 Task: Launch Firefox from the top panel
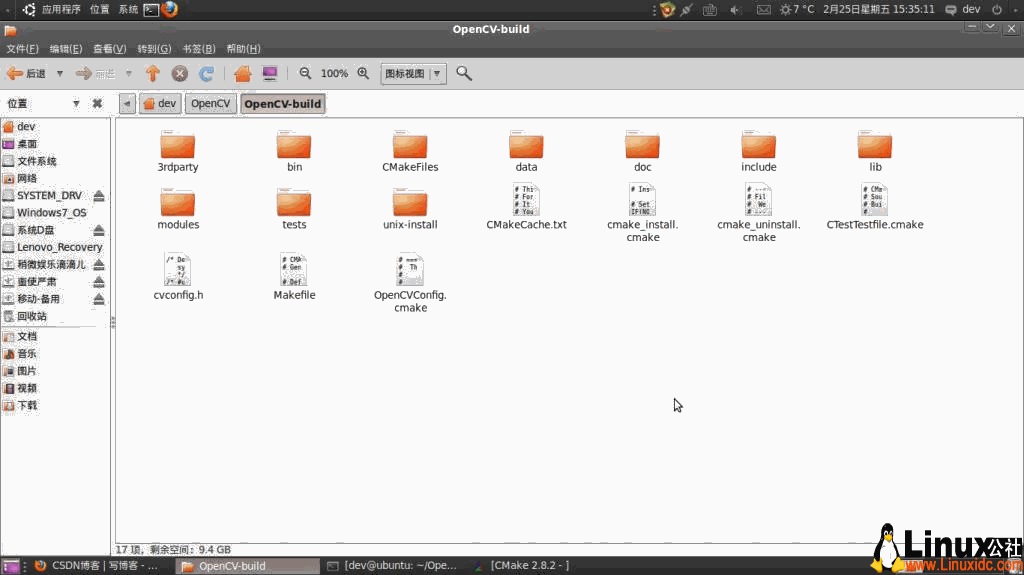170,9
